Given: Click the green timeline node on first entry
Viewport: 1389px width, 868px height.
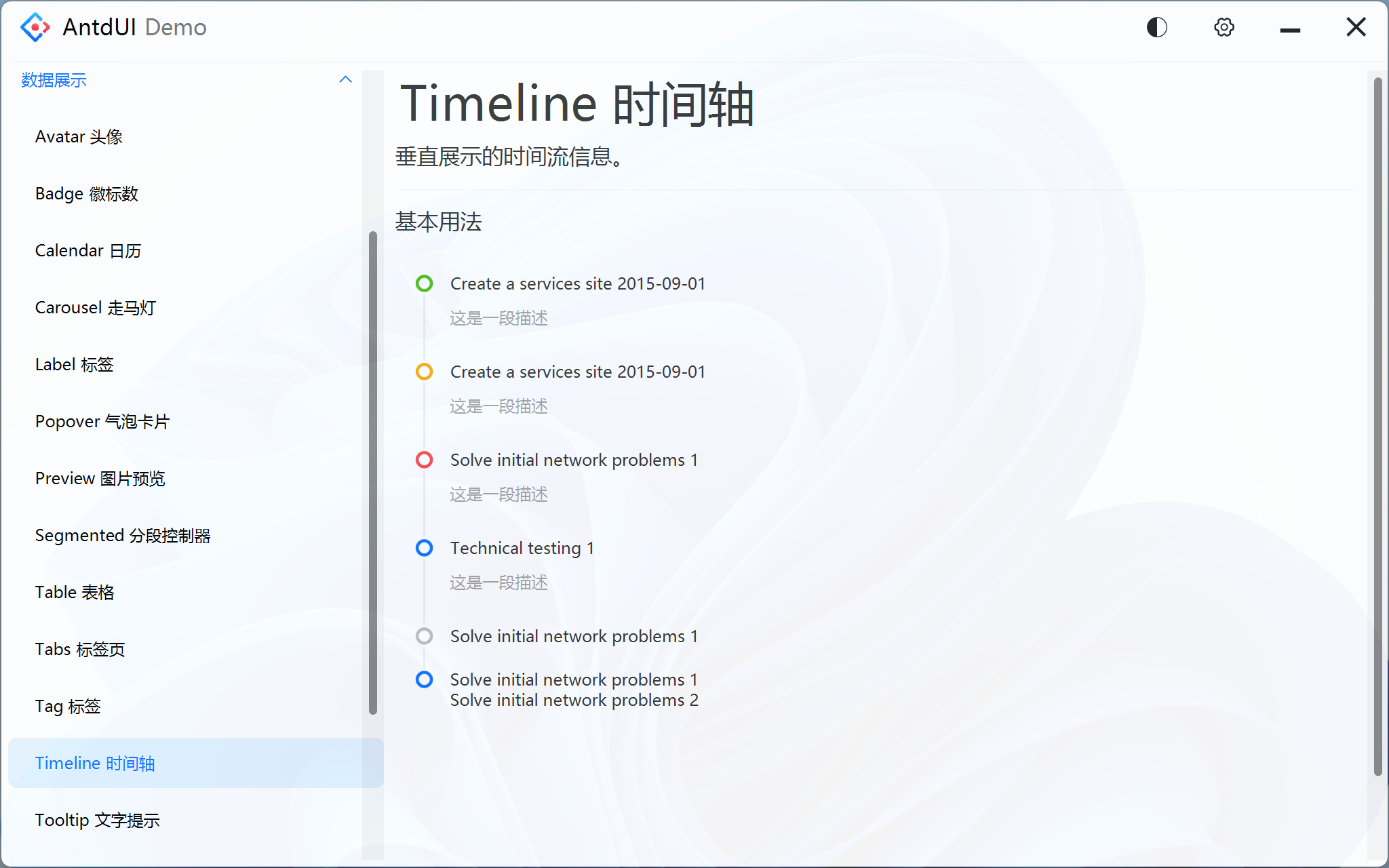Looking at the screenshot, I should point(425,283).
